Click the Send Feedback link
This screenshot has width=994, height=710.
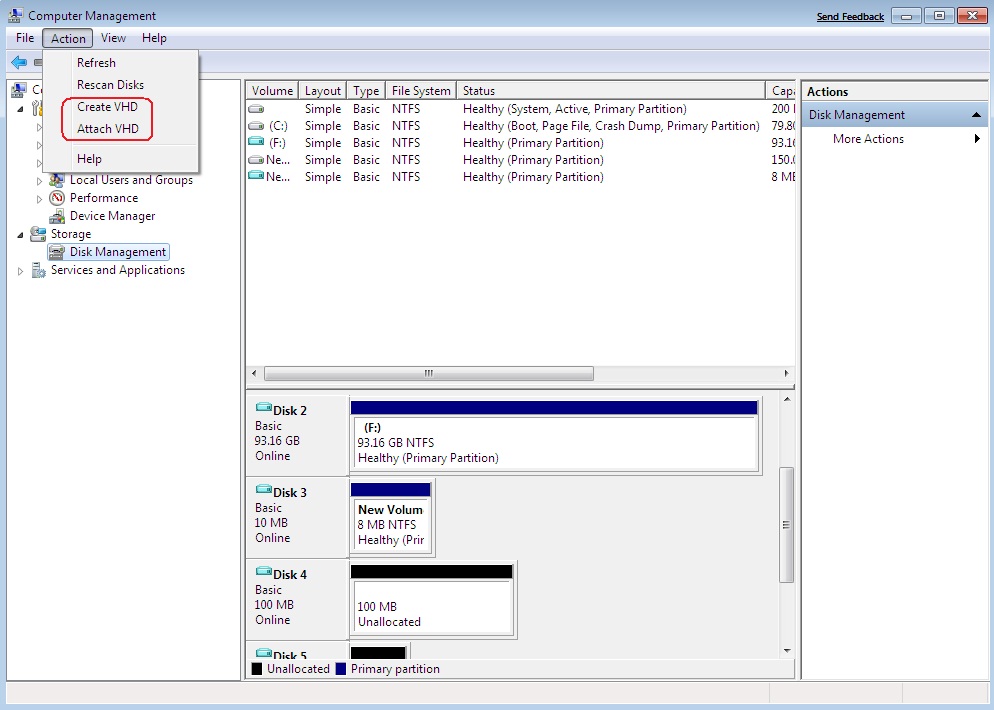850,16
